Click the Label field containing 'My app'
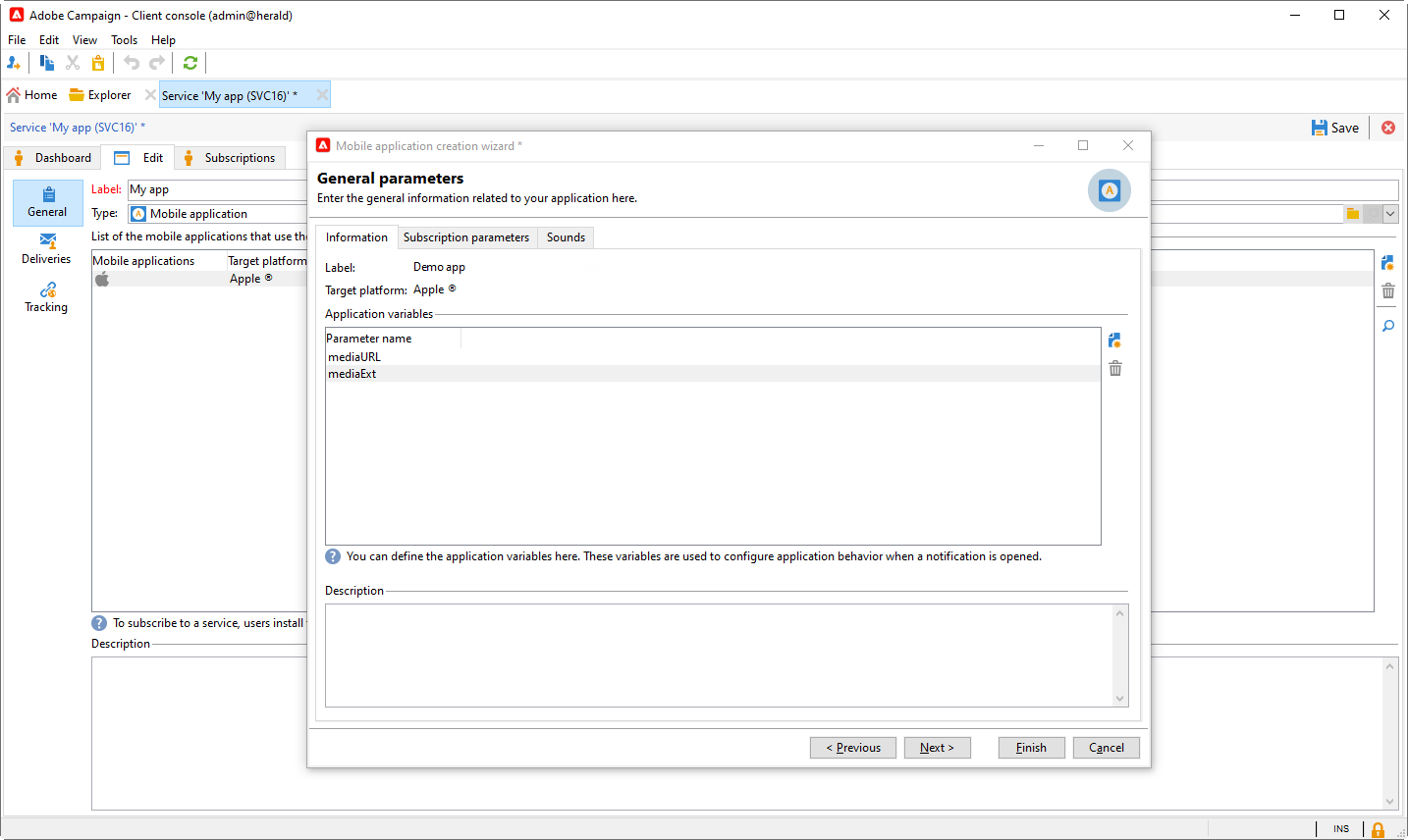The height and width of the screenshot is (840, 1408). [217, 189]
